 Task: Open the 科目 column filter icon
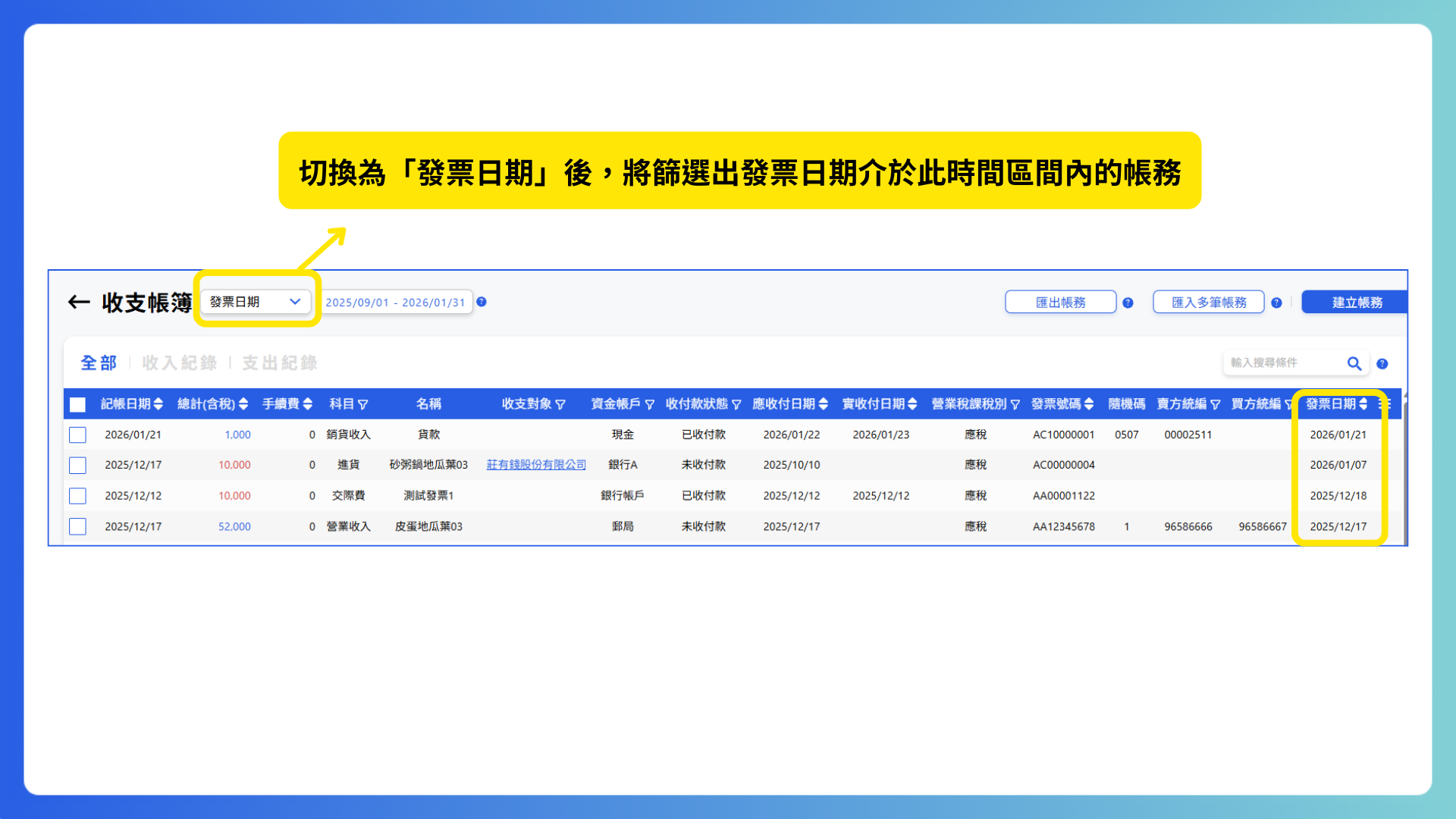point(362,405)
